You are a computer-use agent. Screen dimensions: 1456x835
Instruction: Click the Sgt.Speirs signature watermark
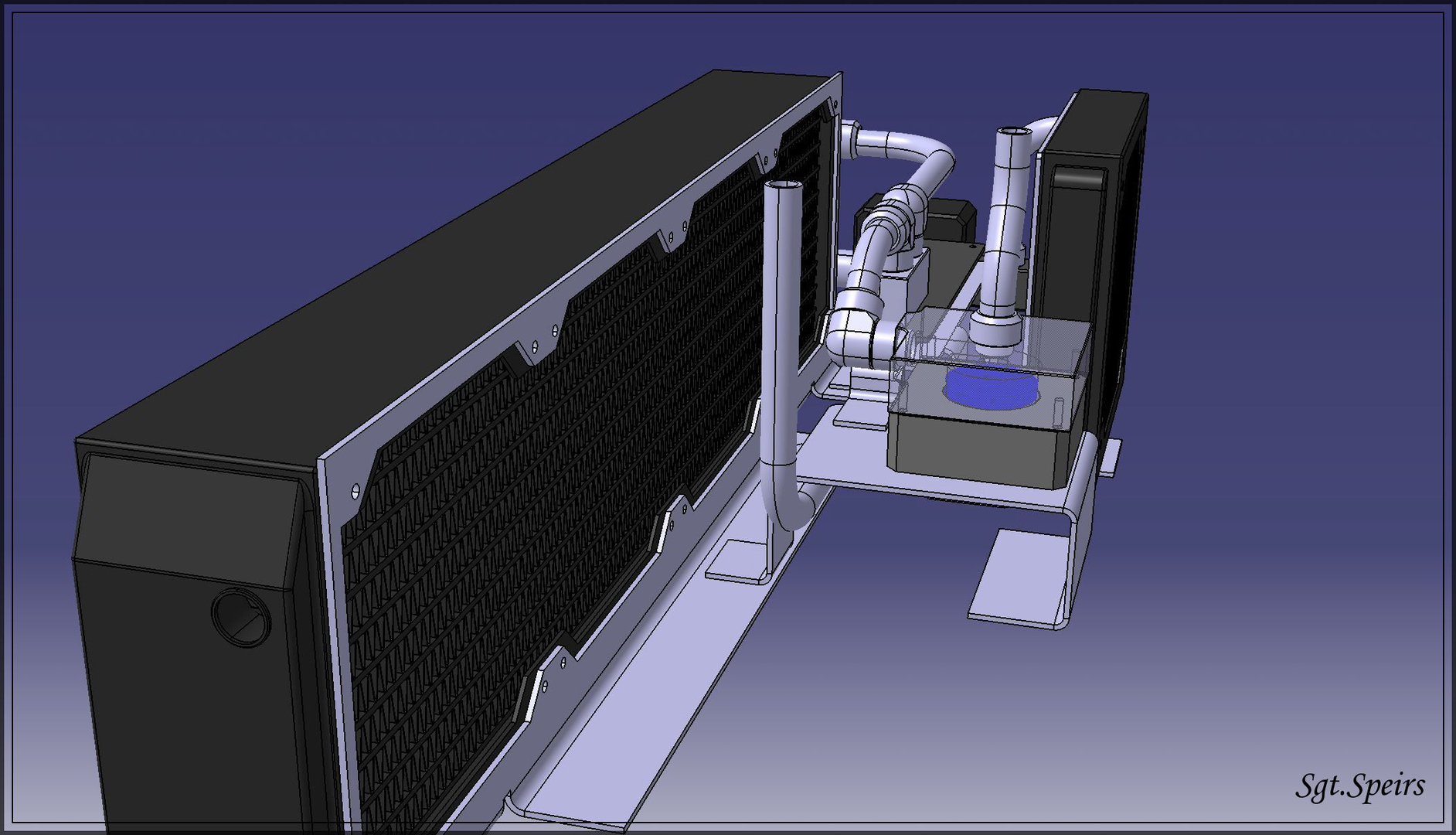point(1359,786)
